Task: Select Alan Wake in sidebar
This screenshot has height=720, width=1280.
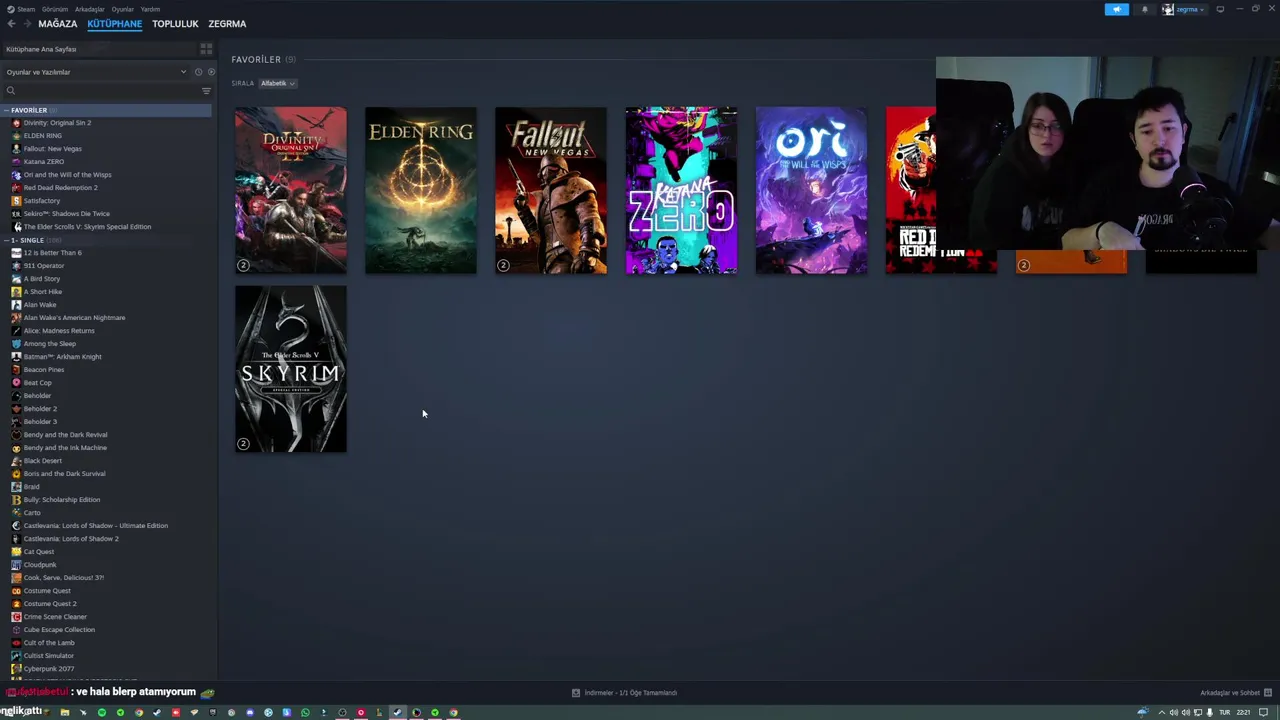Action: pos(40,305)
